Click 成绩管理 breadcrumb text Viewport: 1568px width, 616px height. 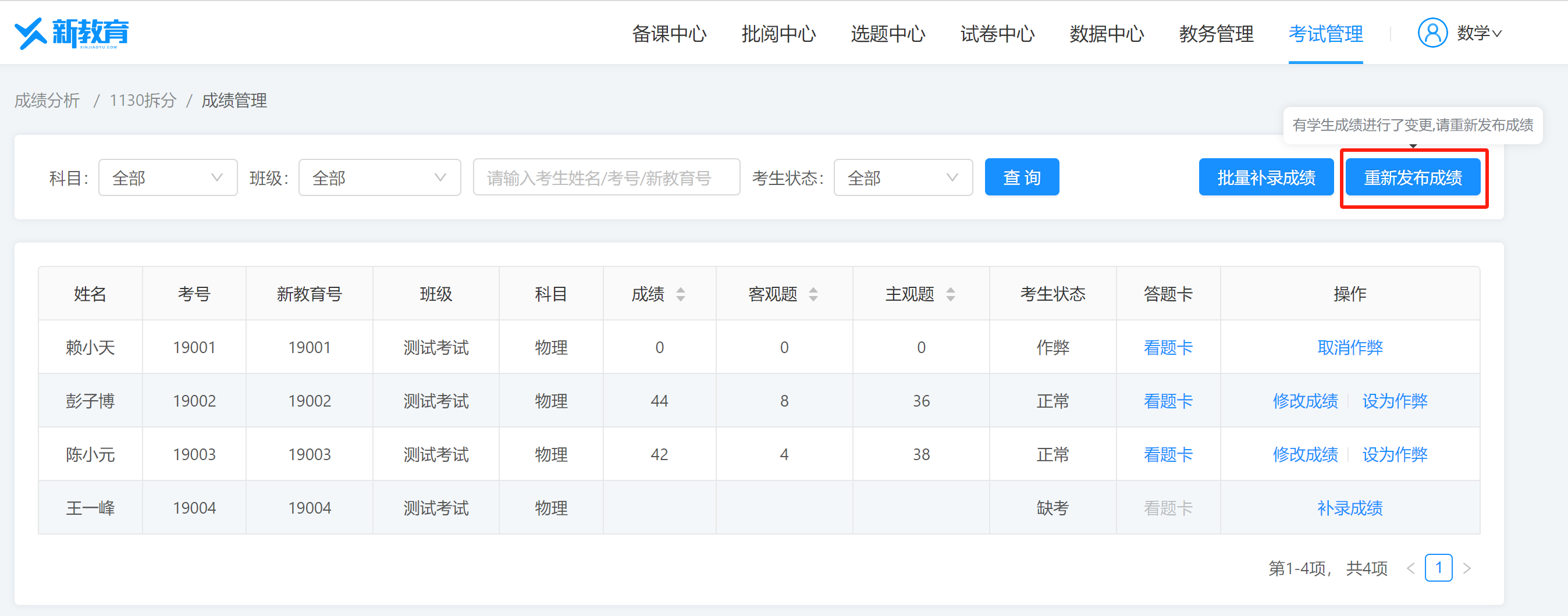234,101
